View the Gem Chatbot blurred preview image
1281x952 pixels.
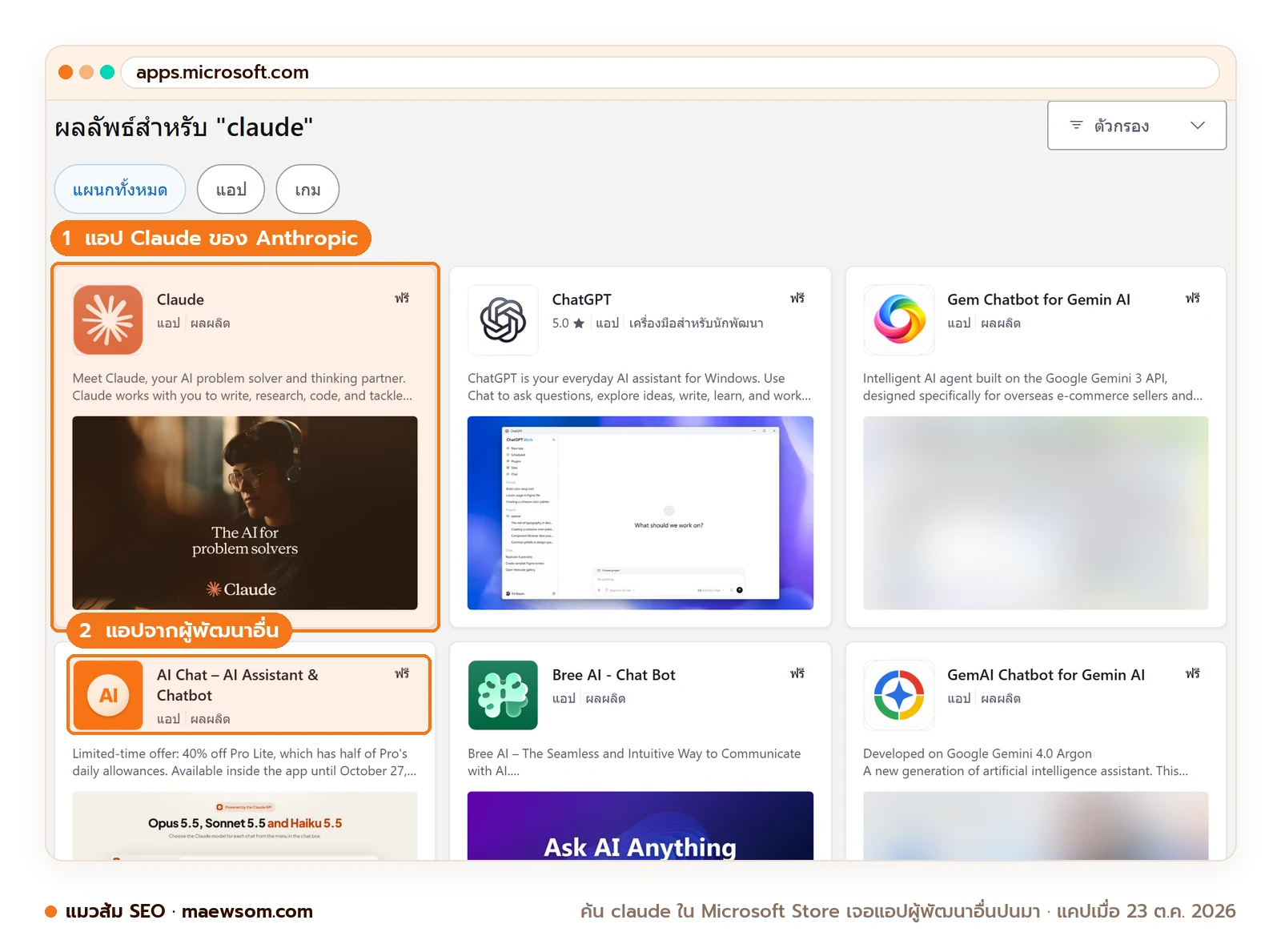(1035, 512)
